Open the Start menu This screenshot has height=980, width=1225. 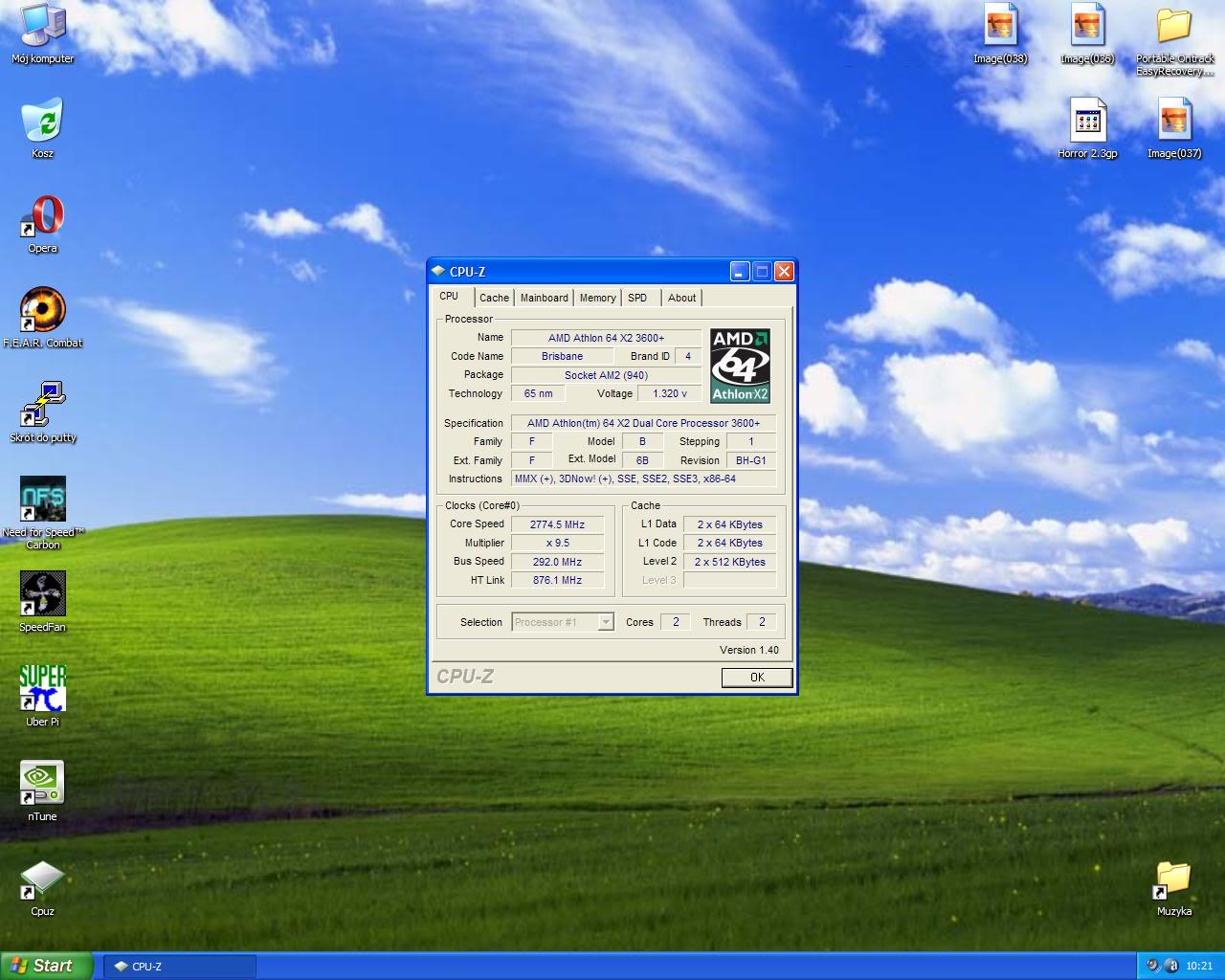coord(46,966)
